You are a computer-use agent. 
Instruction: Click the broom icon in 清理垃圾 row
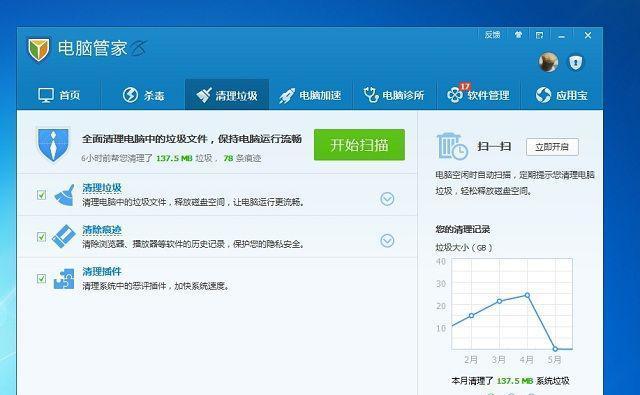(64, 195)
